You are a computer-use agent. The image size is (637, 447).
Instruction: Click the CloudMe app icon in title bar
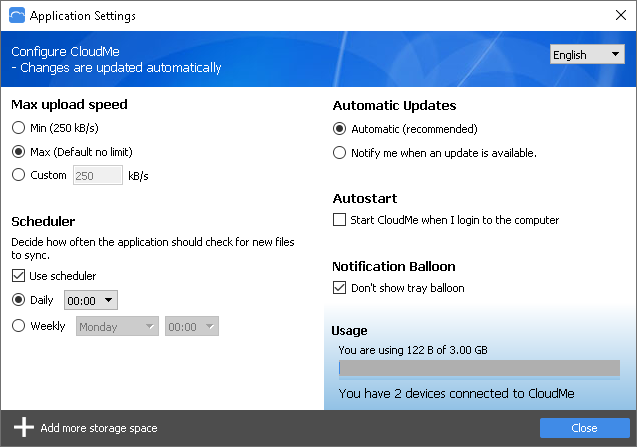click(17, 15)
